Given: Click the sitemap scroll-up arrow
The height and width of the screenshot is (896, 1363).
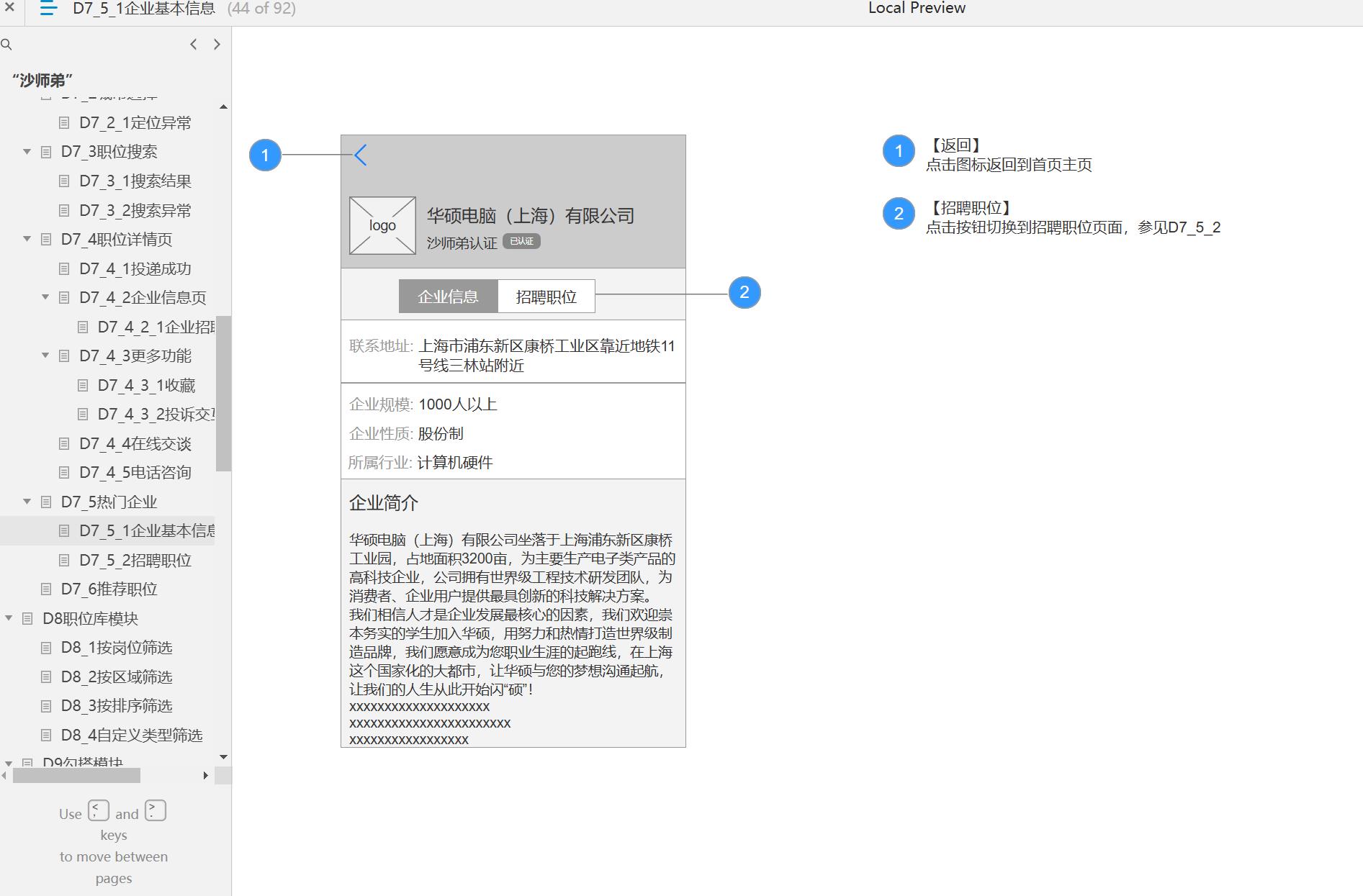Looking at the screenshot, I should coord(223,107).
